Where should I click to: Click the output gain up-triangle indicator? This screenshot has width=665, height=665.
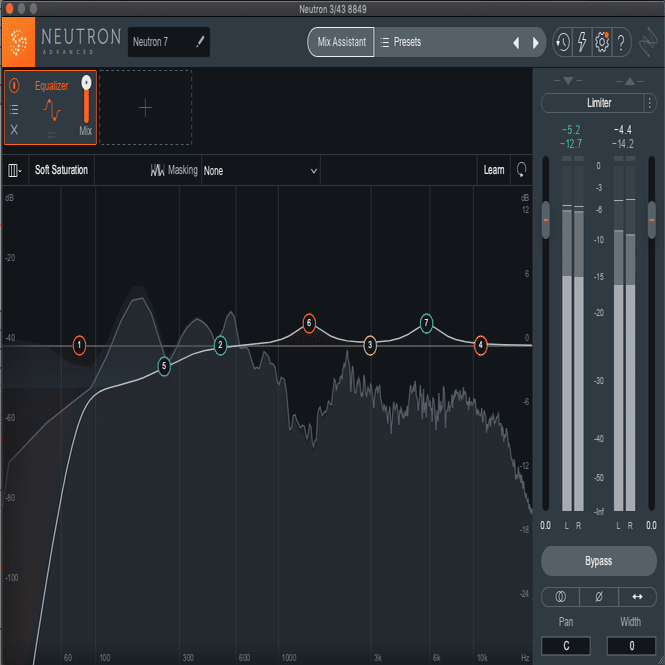(630, 81)
